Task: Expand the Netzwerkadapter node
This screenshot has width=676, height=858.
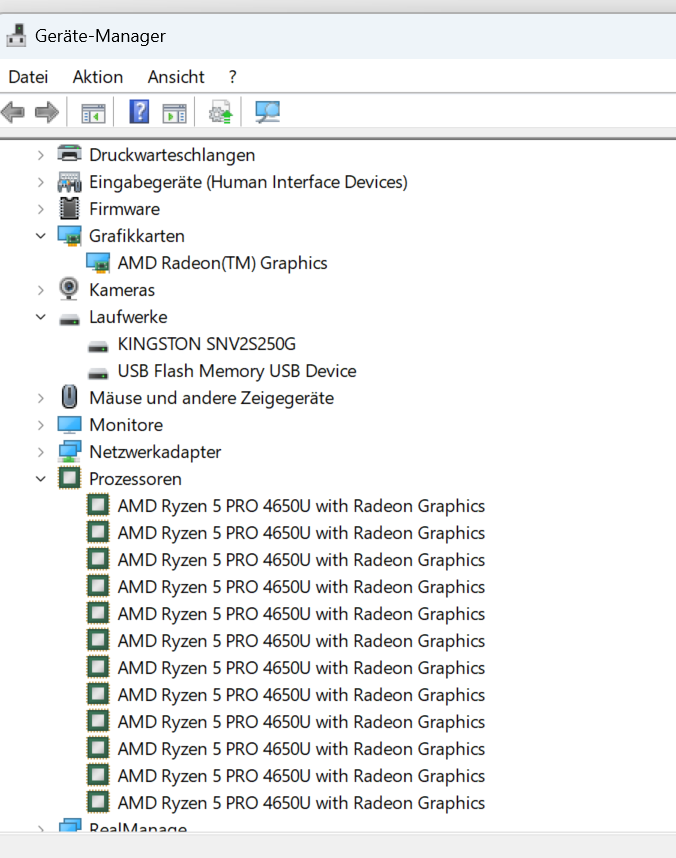Action: click(x=41, y=452)
